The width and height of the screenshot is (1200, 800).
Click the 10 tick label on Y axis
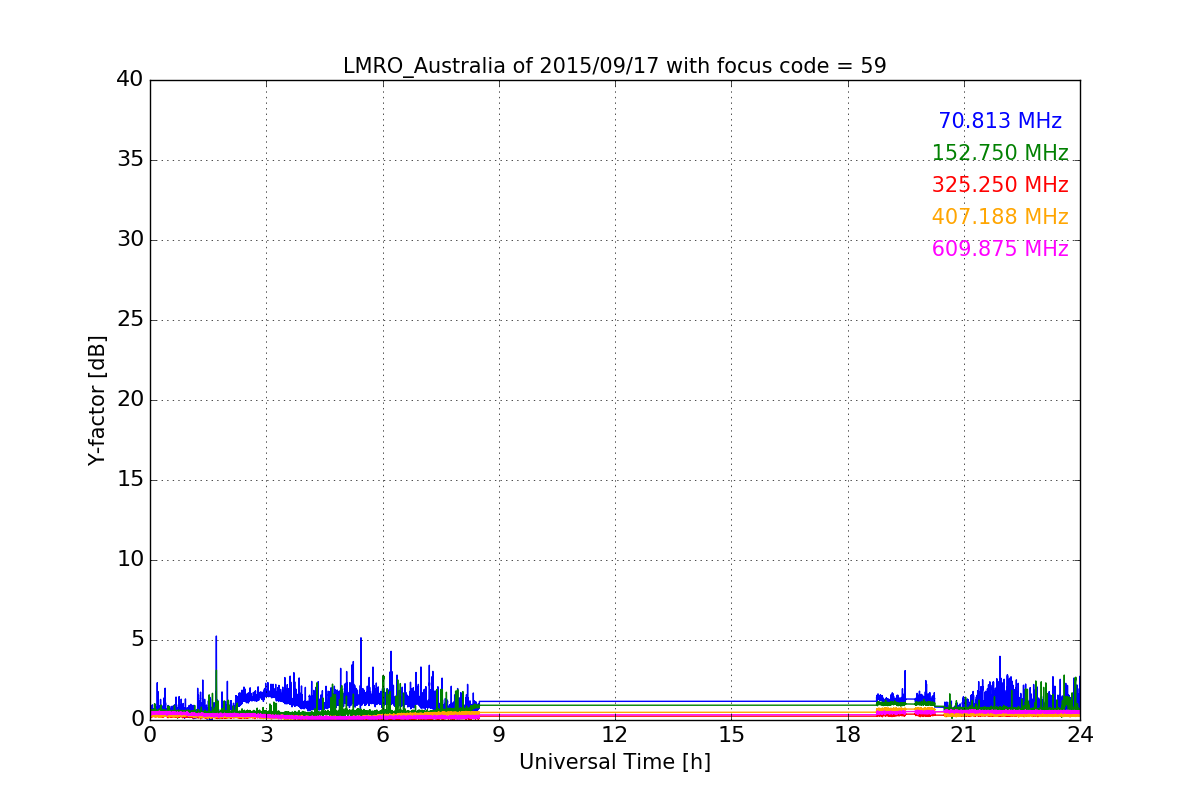[x=130, y=560]
